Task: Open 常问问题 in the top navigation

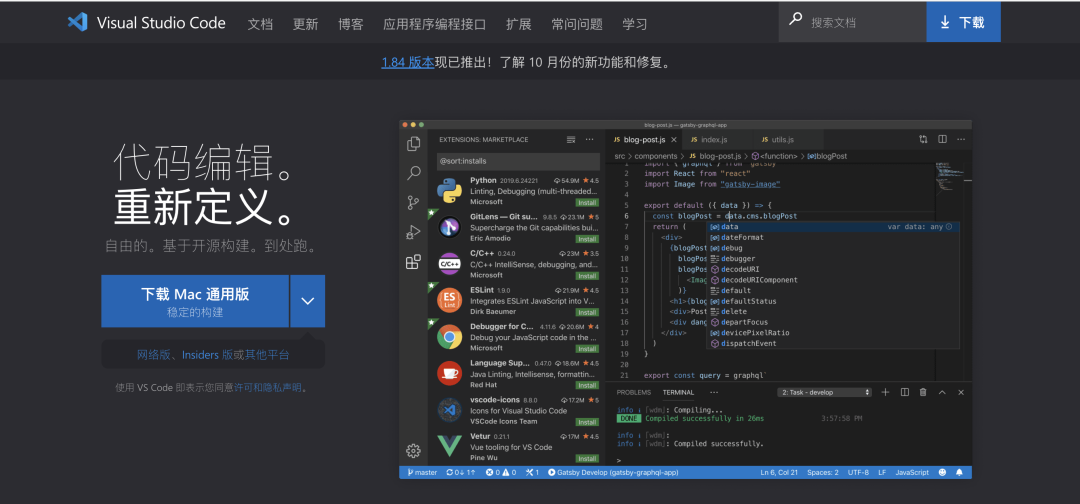Action: click(577, 24)
